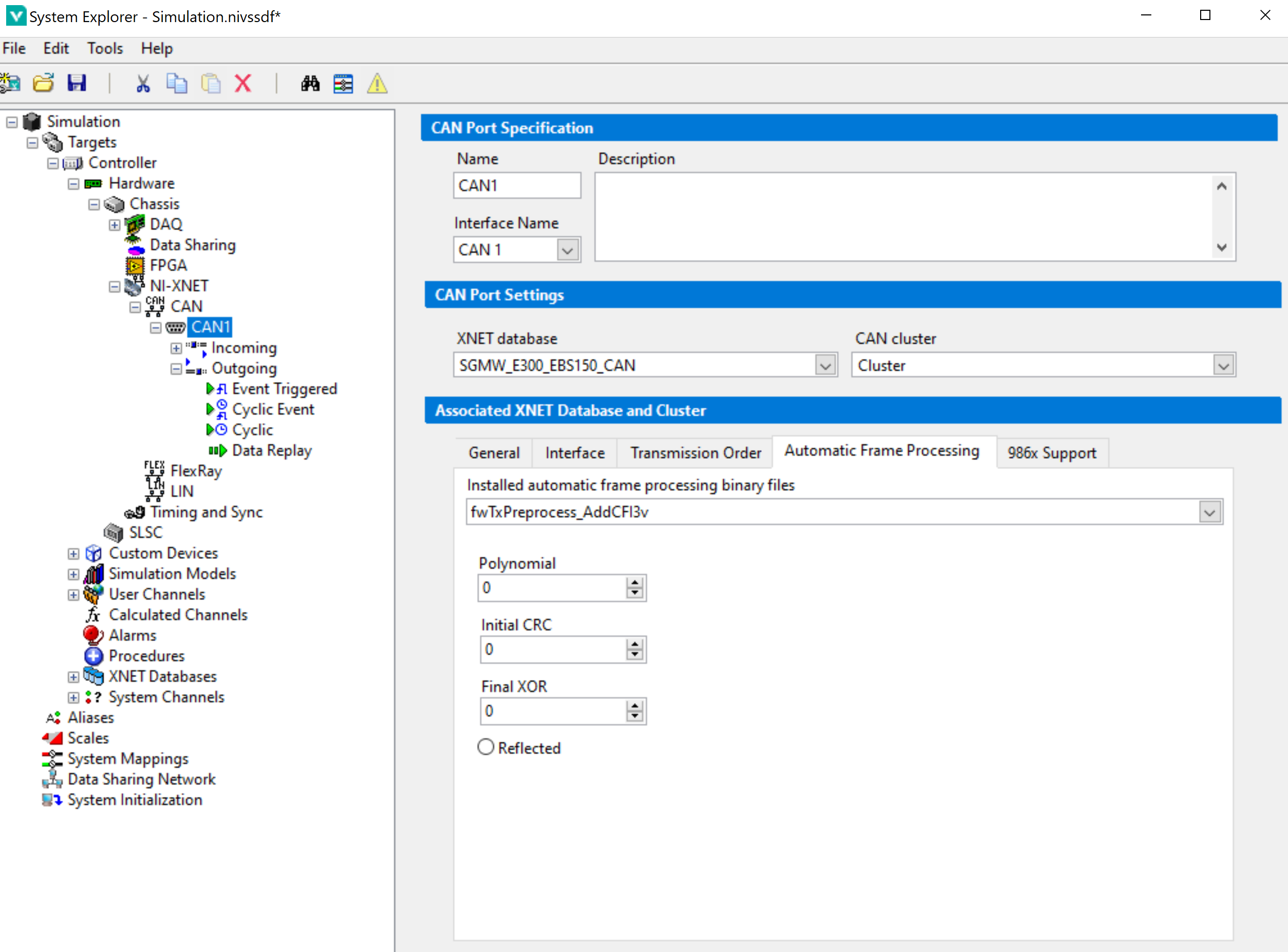The height and width of the screenshot is (952, 1288).
Task: Open the XNET database dropdown
Action: point(824,365)
